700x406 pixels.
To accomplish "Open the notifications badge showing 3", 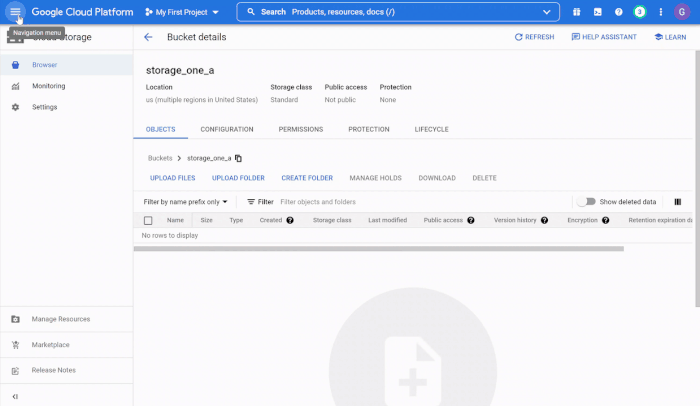I will [639, 12].
